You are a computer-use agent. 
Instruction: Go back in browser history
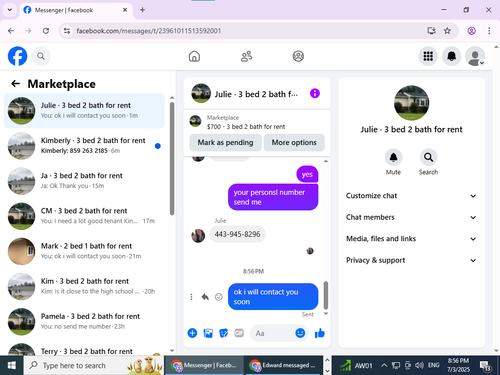(11, 31)
